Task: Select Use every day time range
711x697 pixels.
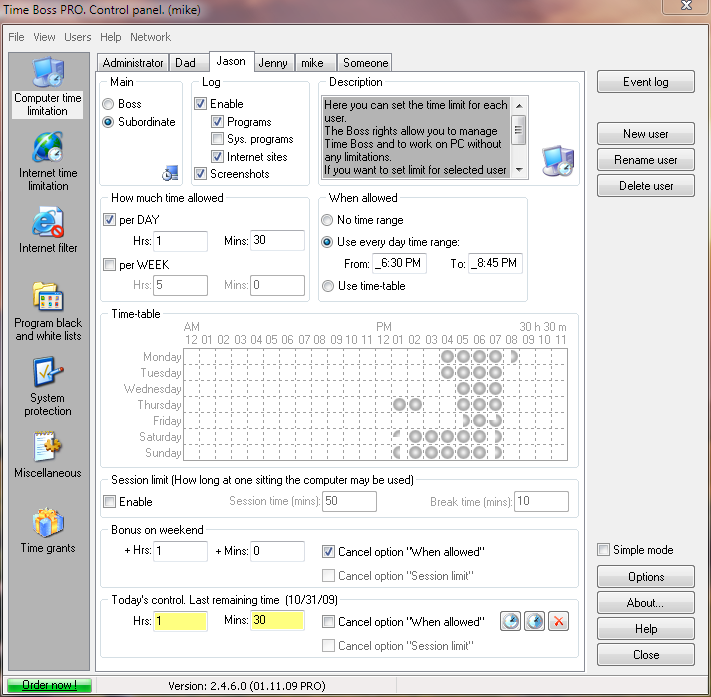Action: click(327, 242)
